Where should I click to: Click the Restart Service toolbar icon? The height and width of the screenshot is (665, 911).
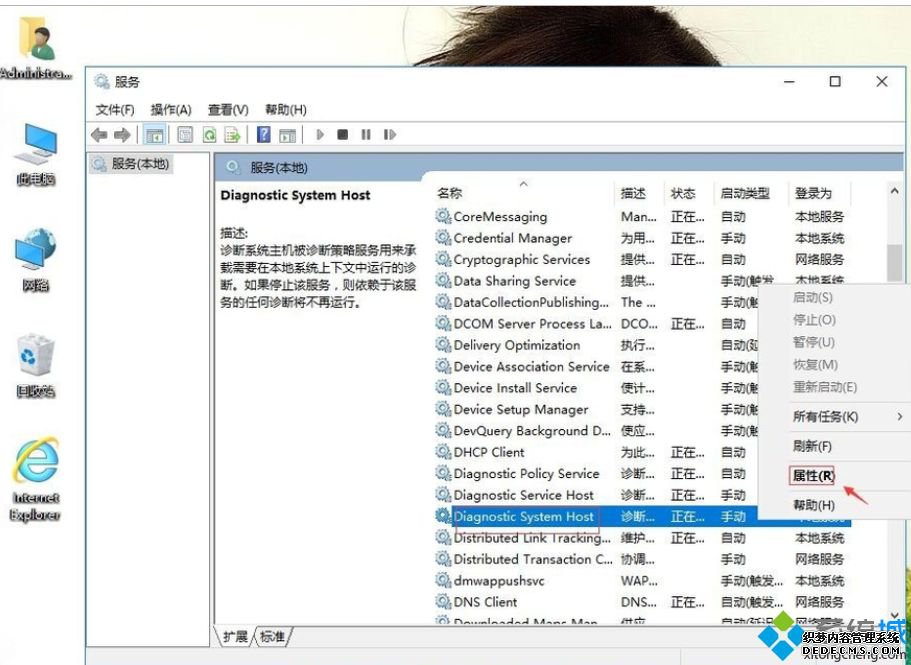click(390, 135)
